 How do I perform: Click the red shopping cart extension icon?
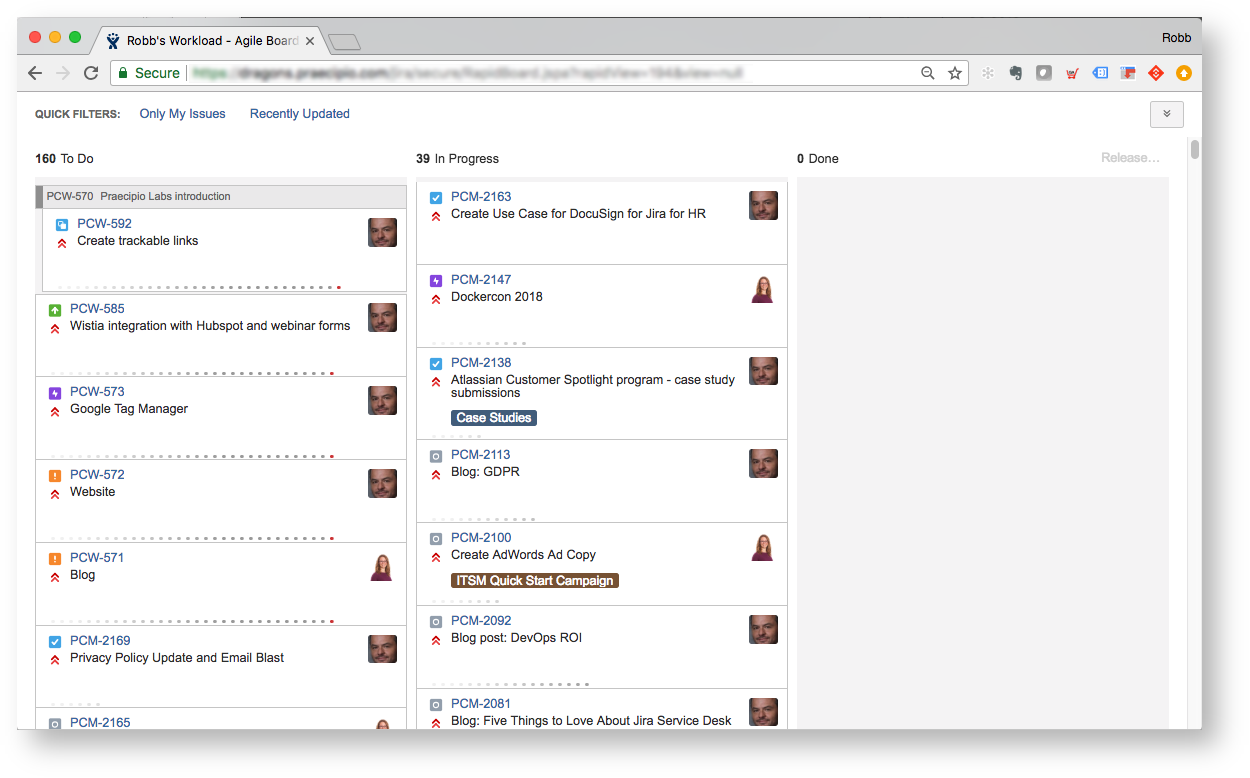pos(1072,73)
